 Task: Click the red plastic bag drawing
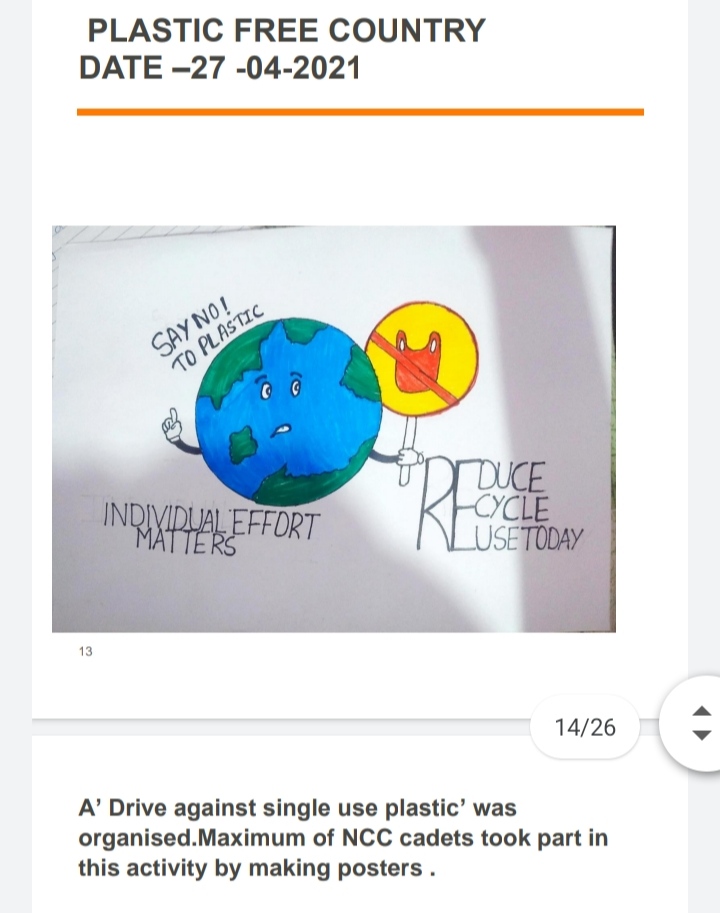tap(418, 361)
